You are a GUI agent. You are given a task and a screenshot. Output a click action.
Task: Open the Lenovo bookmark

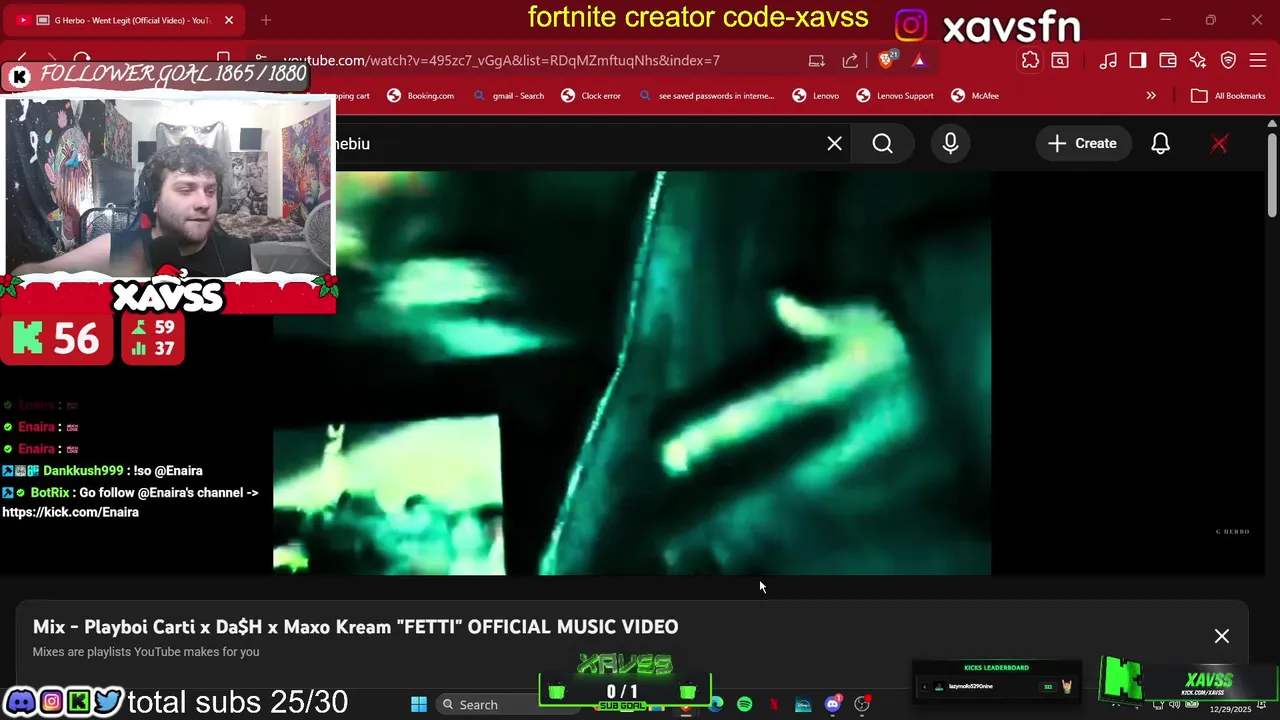pos(816,96)
